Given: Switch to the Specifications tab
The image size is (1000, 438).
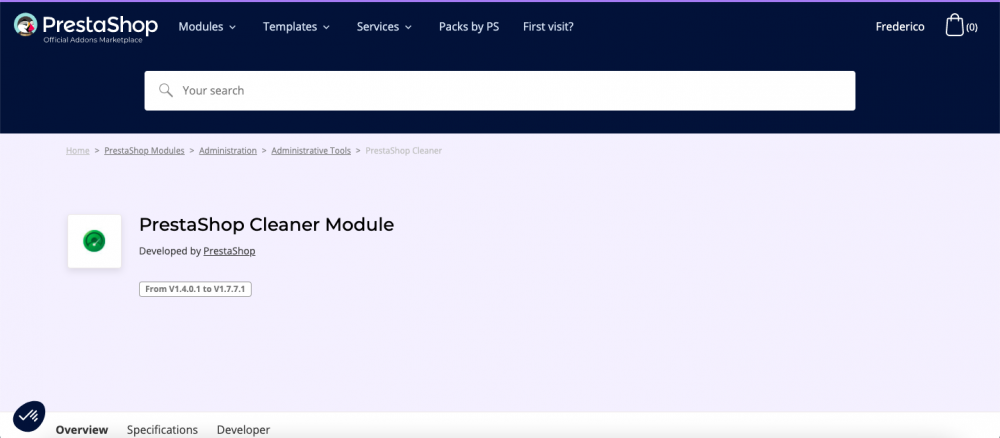Looking at the screenshot, I should tap(163, 430).
